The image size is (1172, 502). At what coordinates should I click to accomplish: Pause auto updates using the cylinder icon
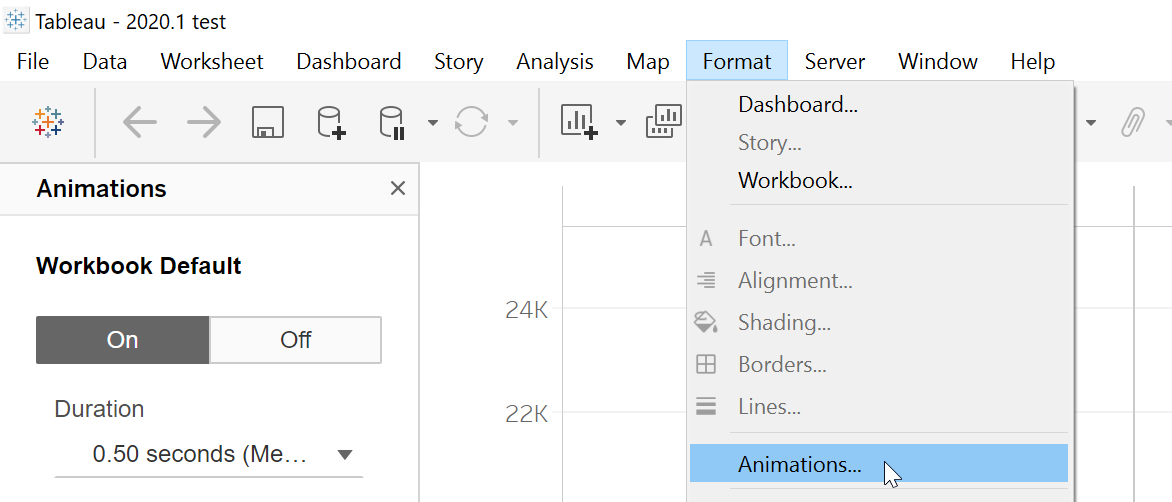pyautogui.click(x=391, y=123)
